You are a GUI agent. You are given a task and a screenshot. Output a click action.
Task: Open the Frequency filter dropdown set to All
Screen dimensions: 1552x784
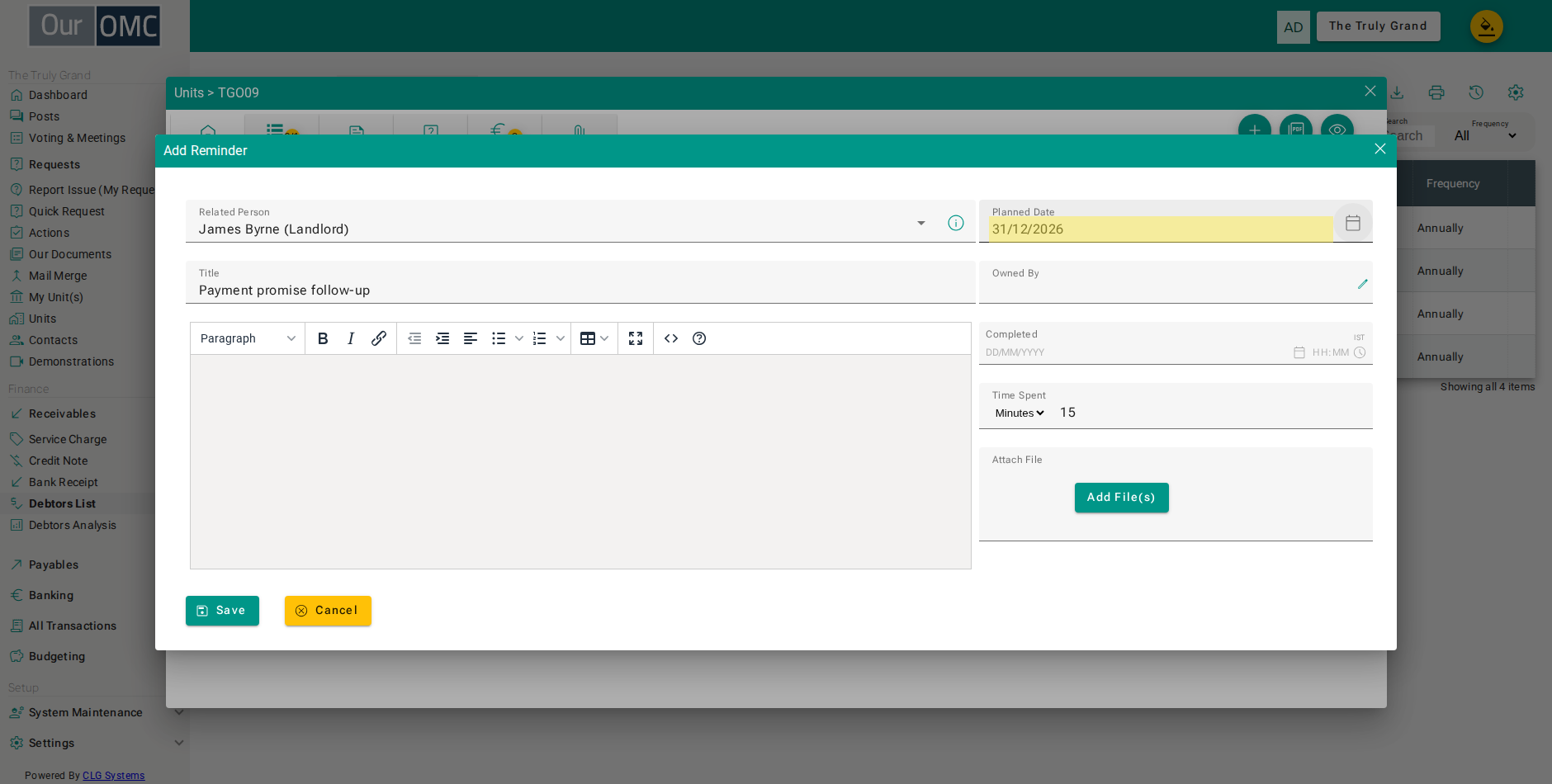(1485, 135)
